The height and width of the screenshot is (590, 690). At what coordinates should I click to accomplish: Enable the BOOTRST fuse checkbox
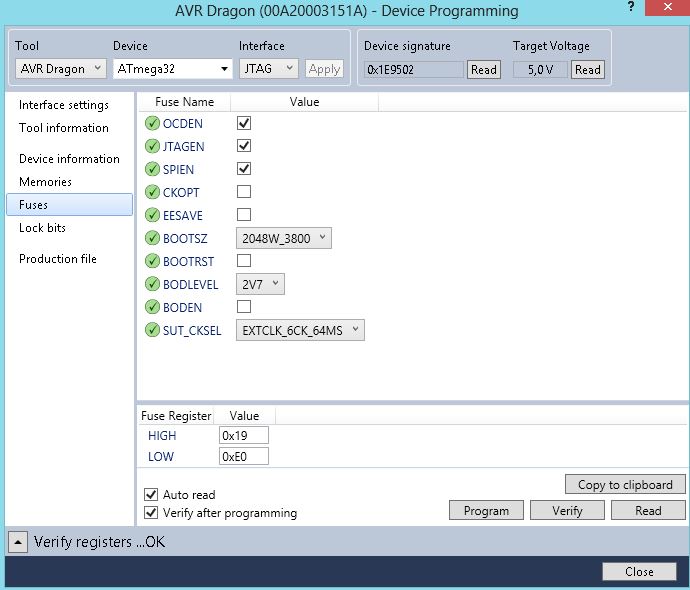[x=244, y=260]
